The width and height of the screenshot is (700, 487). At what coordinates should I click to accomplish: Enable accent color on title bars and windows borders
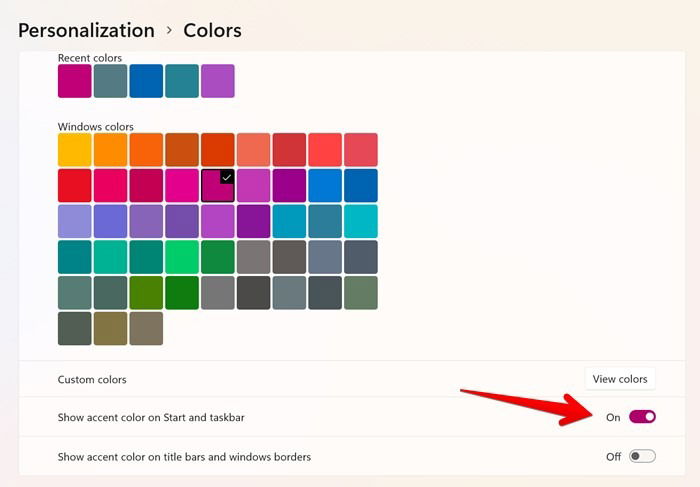(642, 456)
